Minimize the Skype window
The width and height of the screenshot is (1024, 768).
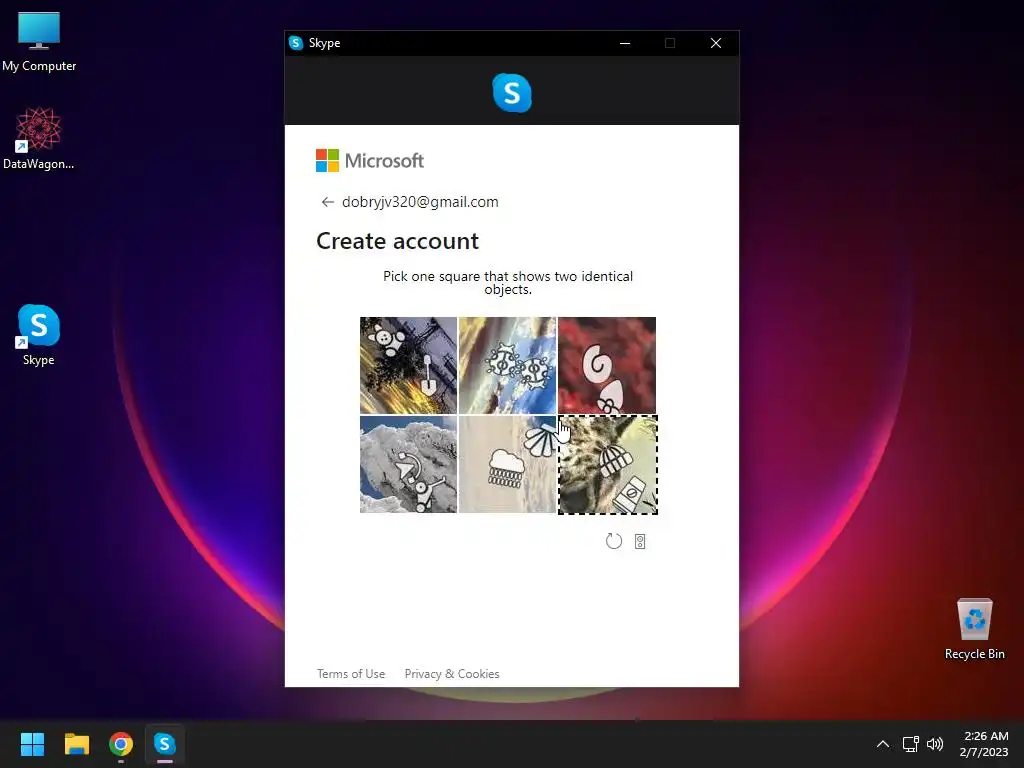[x=625, y=43]
